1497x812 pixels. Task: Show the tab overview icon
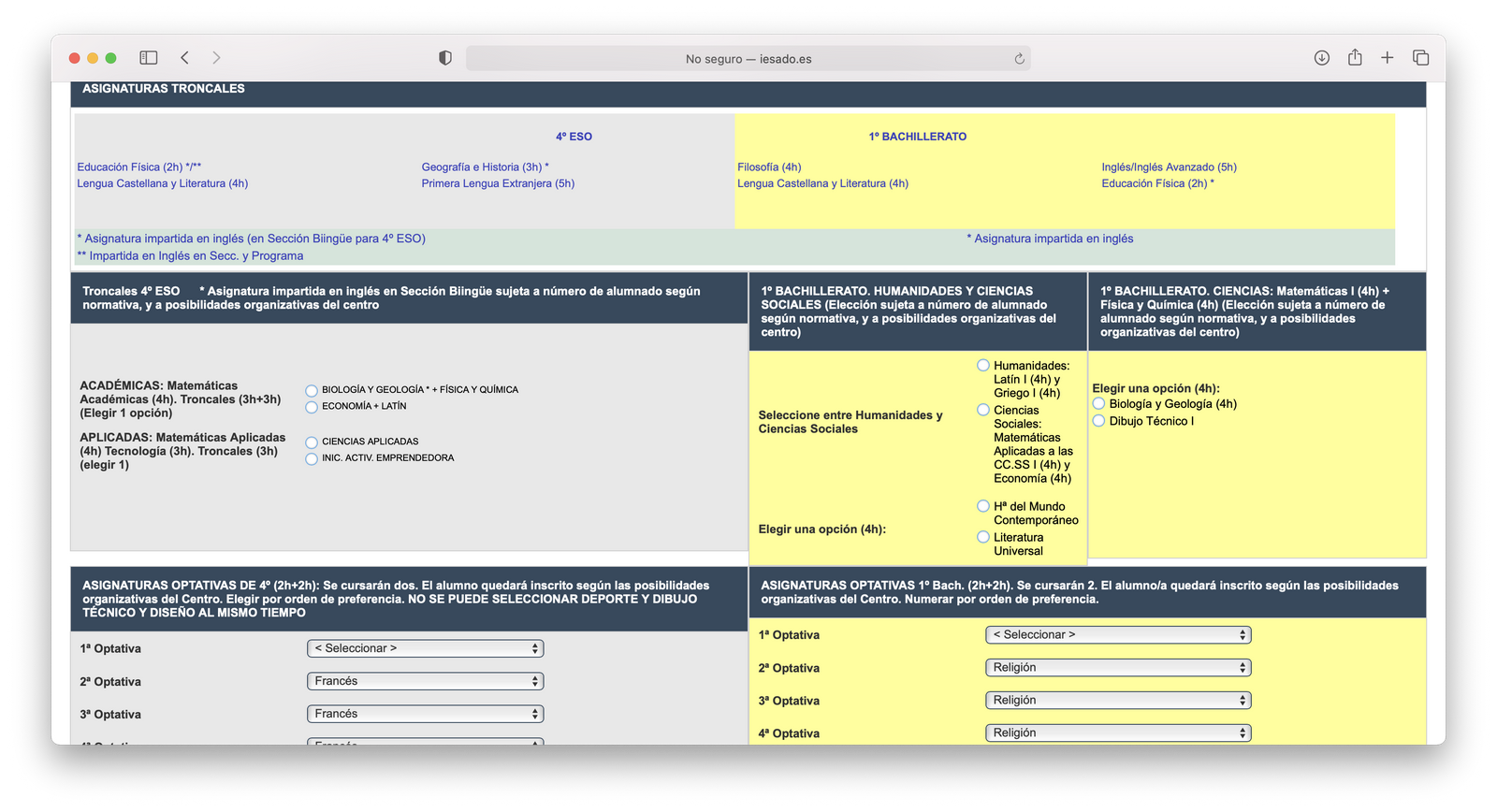point(1420,58)
